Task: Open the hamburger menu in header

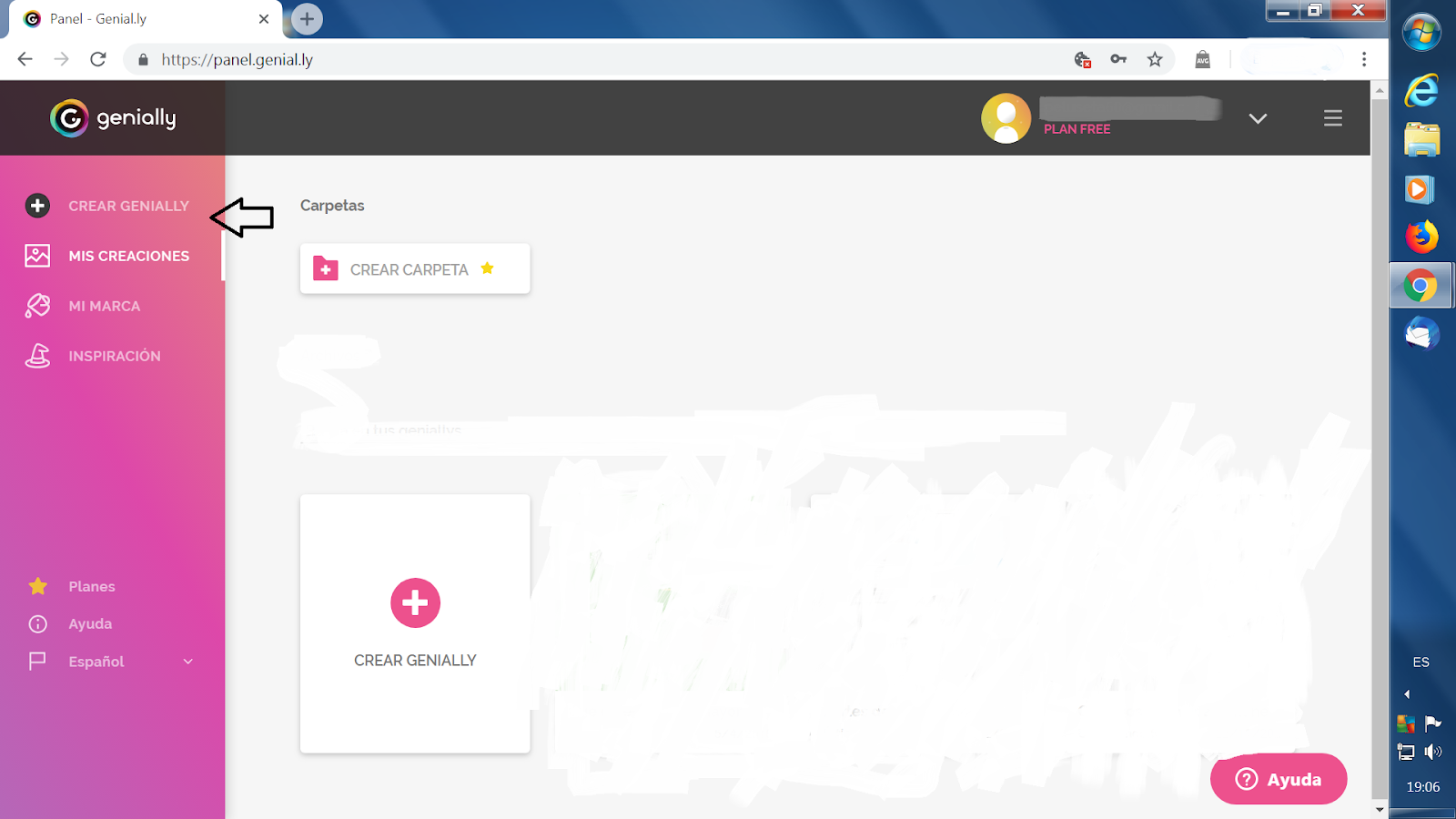Action: tap(1333, 118)
